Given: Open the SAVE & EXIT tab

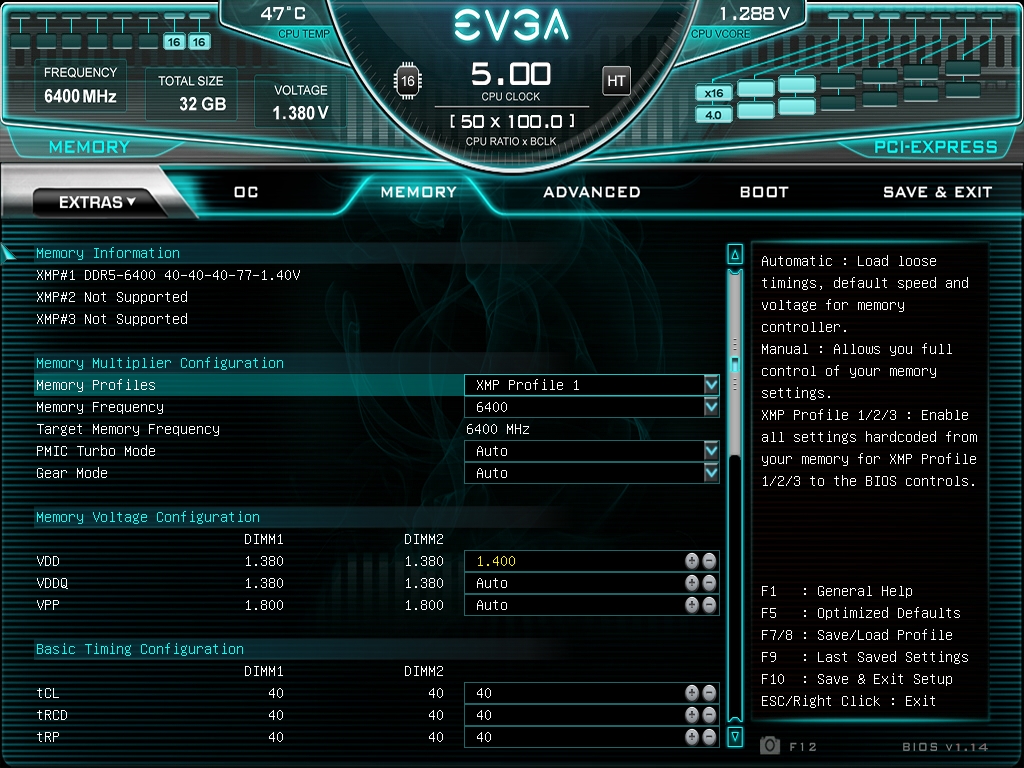Looking at the screenshot, I should 938,192.
